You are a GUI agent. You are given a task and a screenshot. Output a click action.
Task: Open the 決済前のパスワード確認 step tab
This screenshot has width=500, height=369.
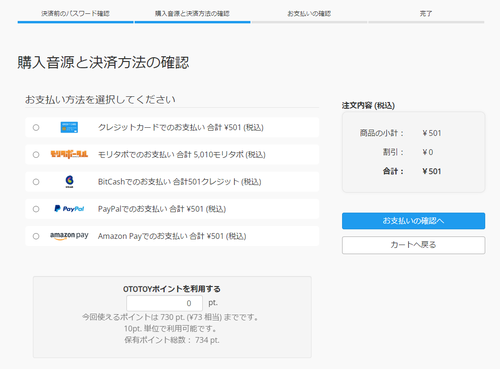coord(75,14)
